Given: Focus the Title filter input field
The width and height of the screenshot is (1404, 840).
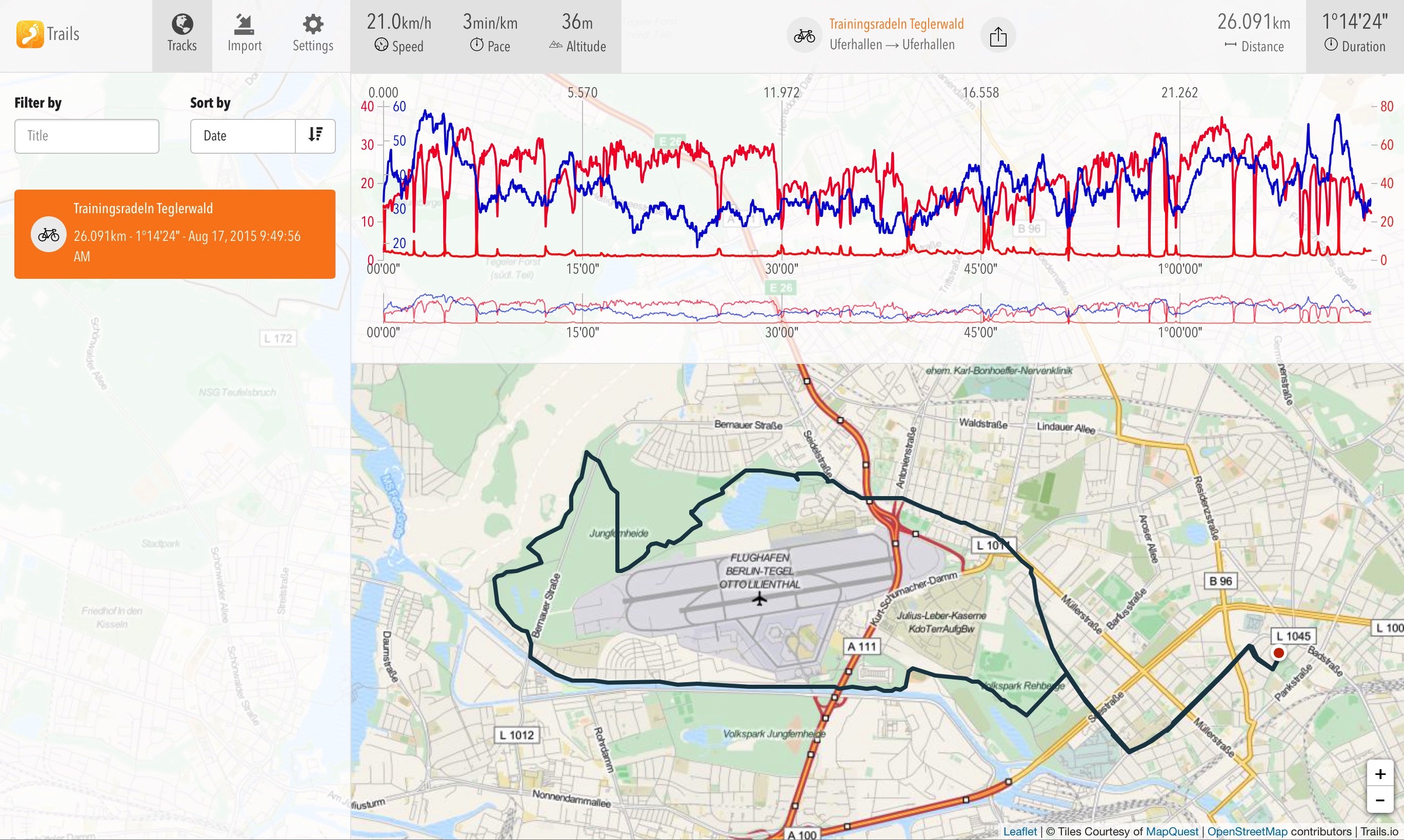Looking at the screenshot, I should pos(87,136).
